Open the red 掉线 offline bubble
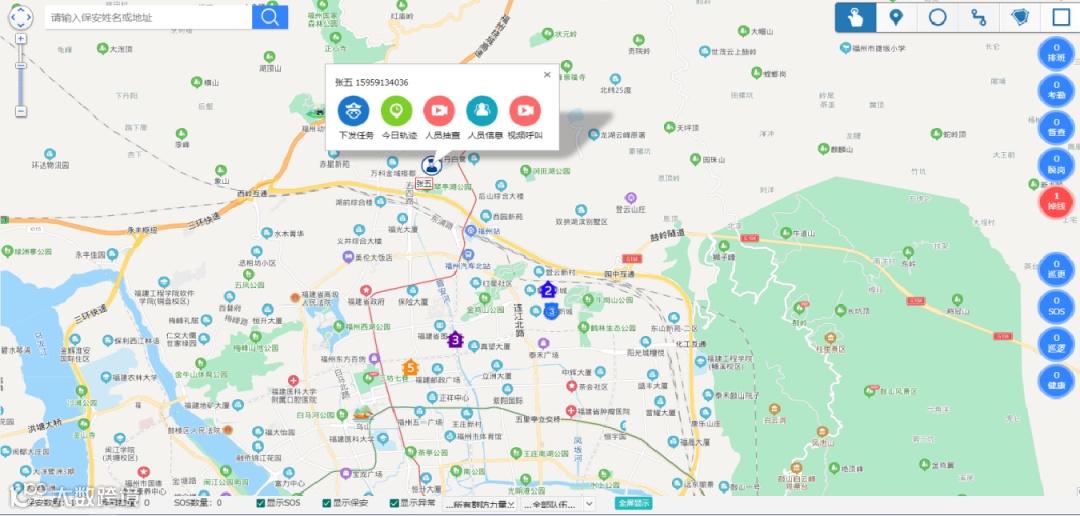 (1056, 202)
